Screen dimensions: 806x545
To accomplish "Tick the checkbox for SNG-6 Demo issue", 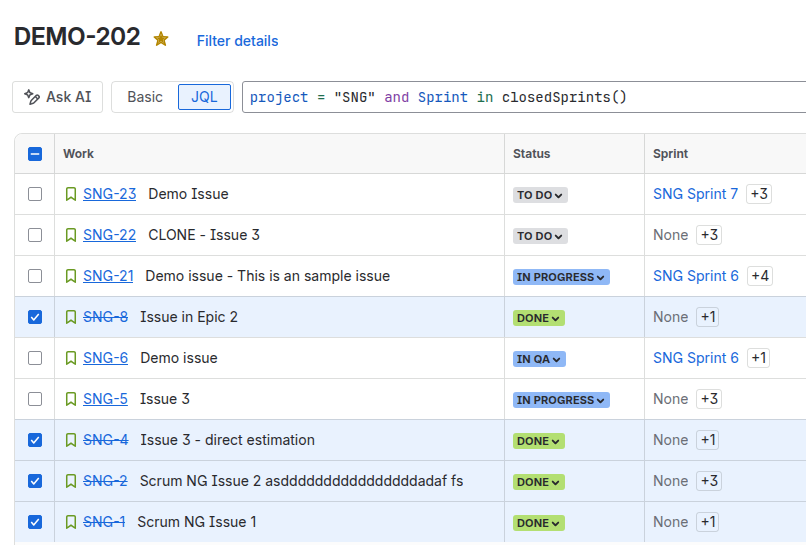I will [x=35, y=358].
